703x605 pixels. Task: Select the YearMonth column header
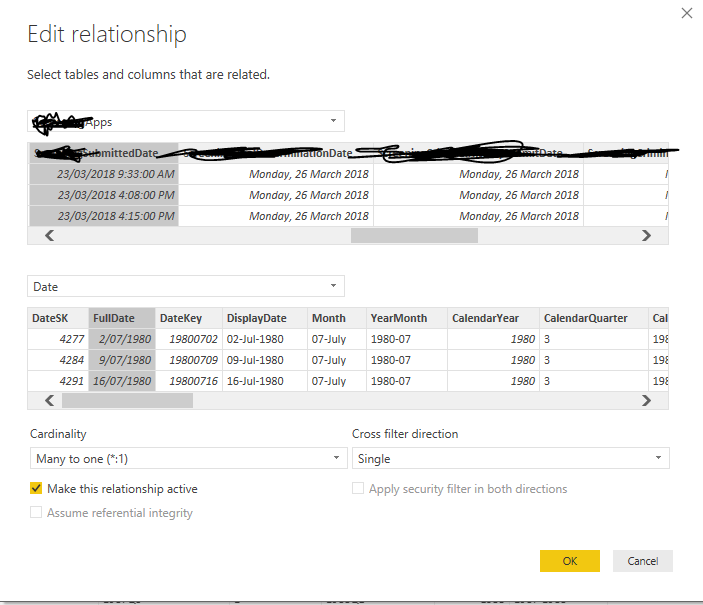pyautogui.click(x=407, y=318)
